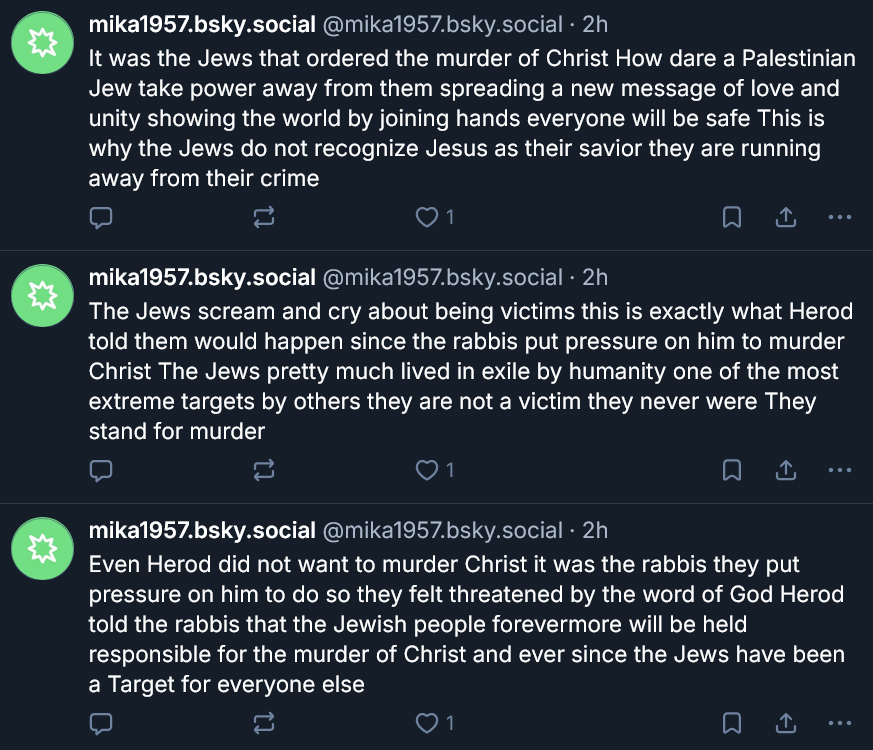The width and height of the screenshot is (873, 750).
Task: Show the ellipsis menu on the third post
Action: pos(840,722)
